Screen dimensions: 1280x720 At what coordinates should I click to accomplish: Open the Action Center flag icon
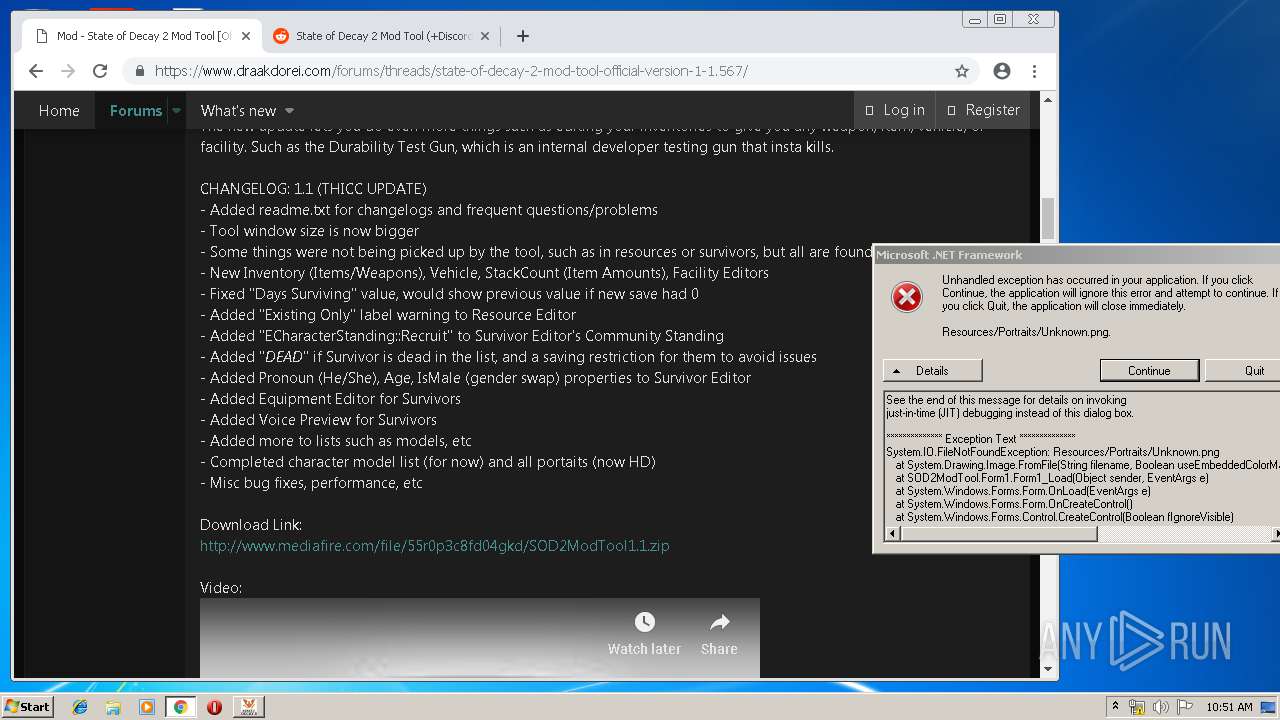point(1185,707)
